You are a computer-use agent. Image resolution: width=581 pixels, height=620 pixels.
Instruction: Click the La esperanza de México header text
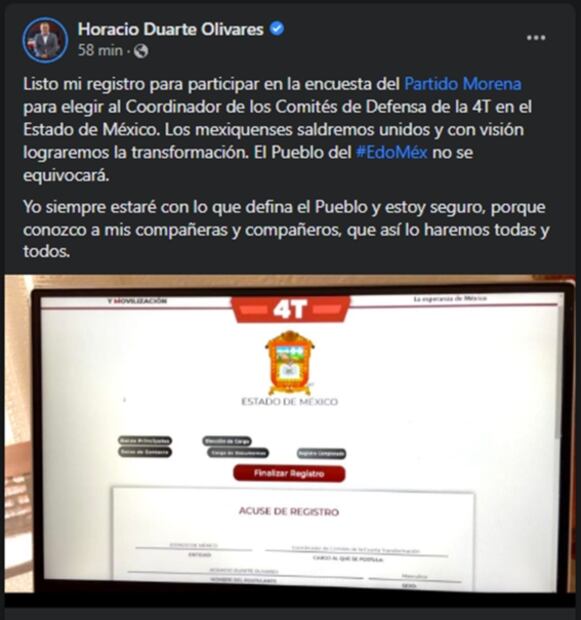(x=450, y=299)
